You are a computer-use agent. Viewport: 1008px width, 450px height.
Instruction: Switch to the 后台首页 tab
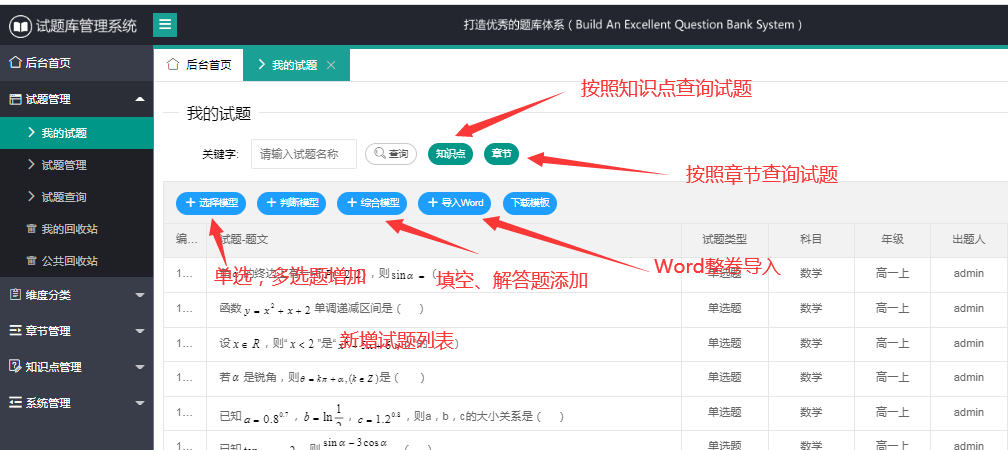tap(199, 65)
